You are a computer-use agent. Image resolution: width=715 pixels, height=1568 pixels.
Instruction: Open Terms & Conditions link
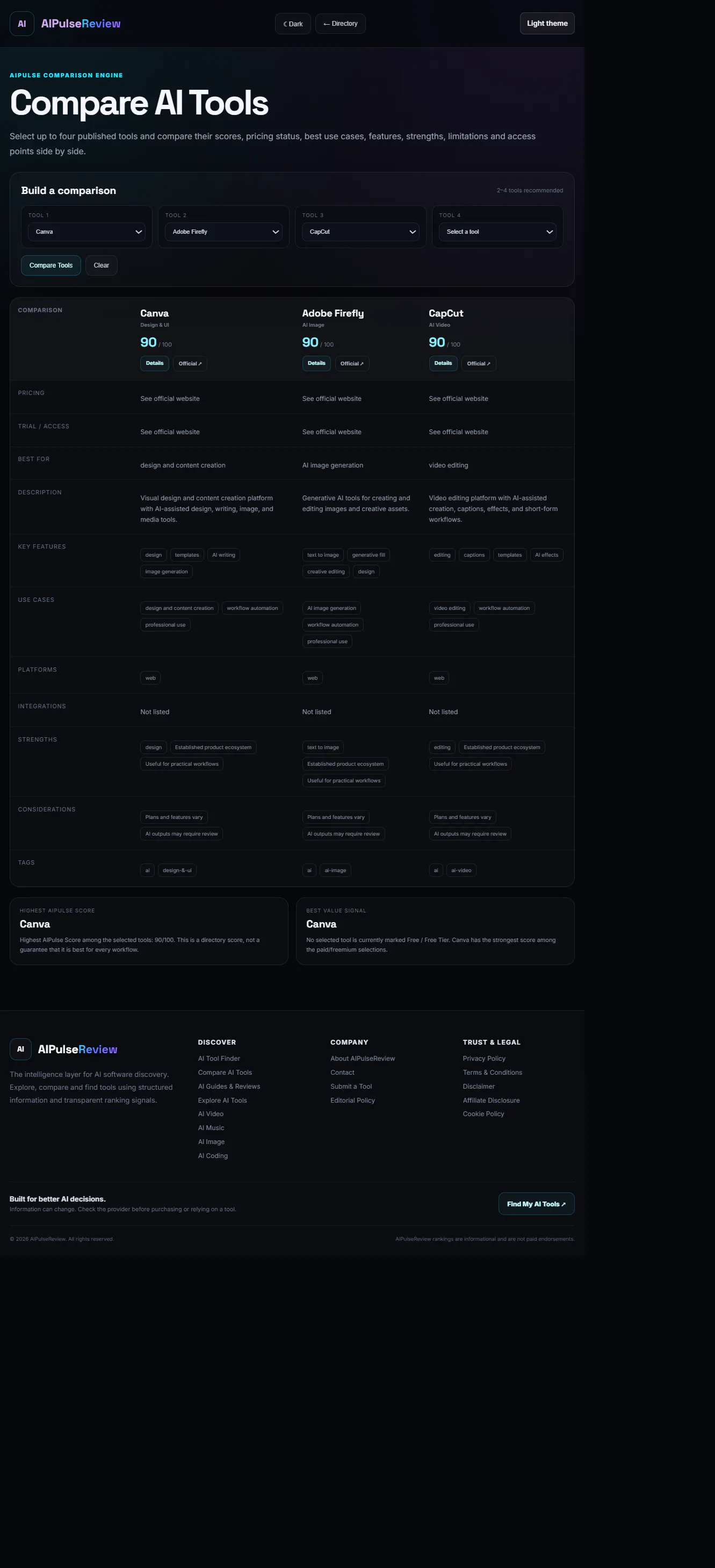[x=492, y=1073]
